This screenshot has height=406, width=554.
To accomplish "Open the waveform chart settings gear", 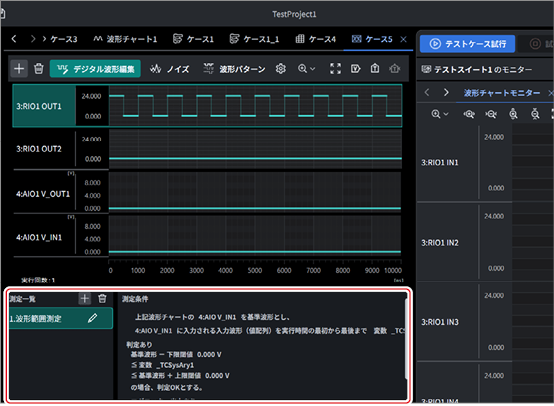I will tap(281, 69).
